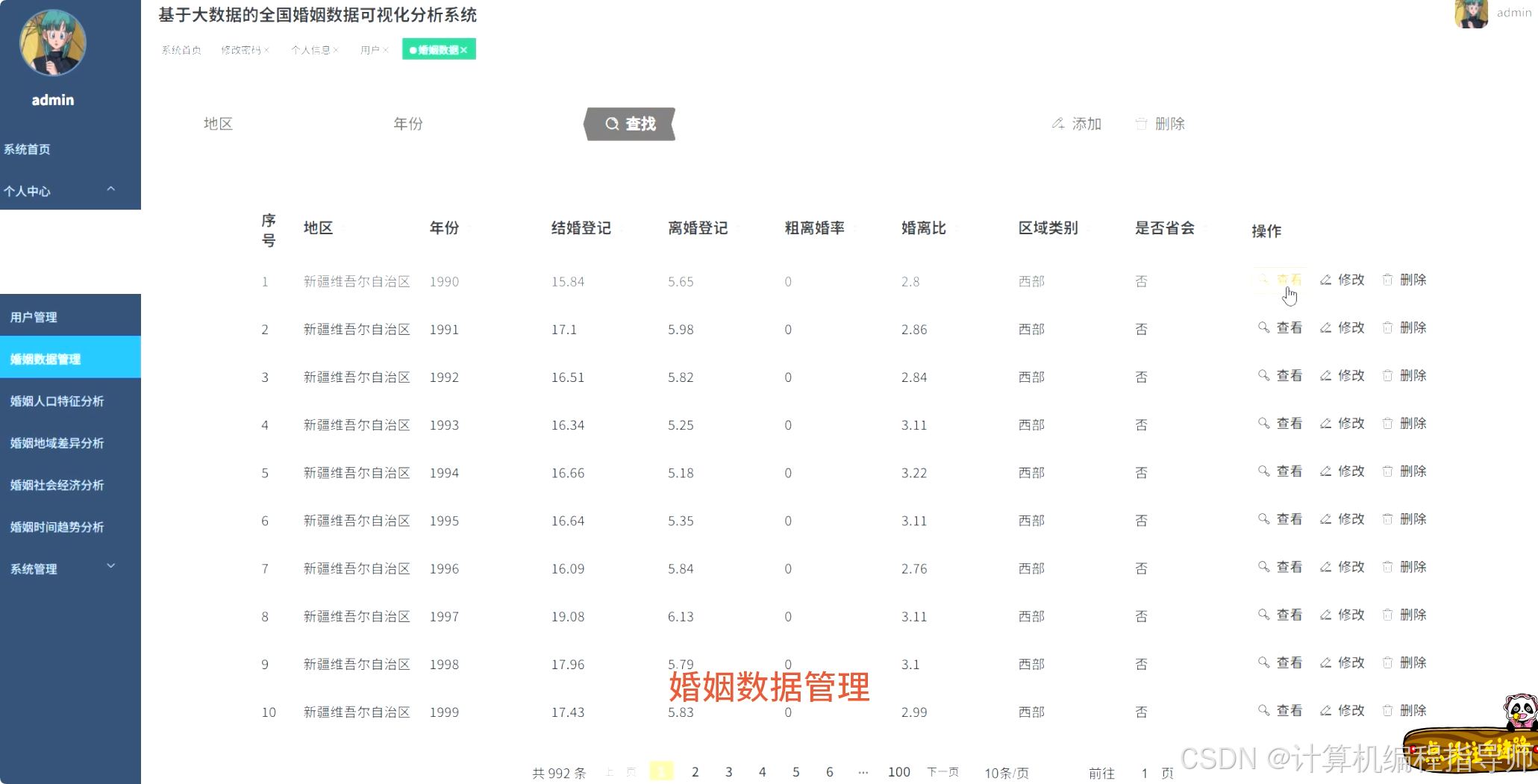The width and height of the screenshot is (1538, 784).
Task: View the 1995 row with 查看
Action: [x=1281, y=519]
